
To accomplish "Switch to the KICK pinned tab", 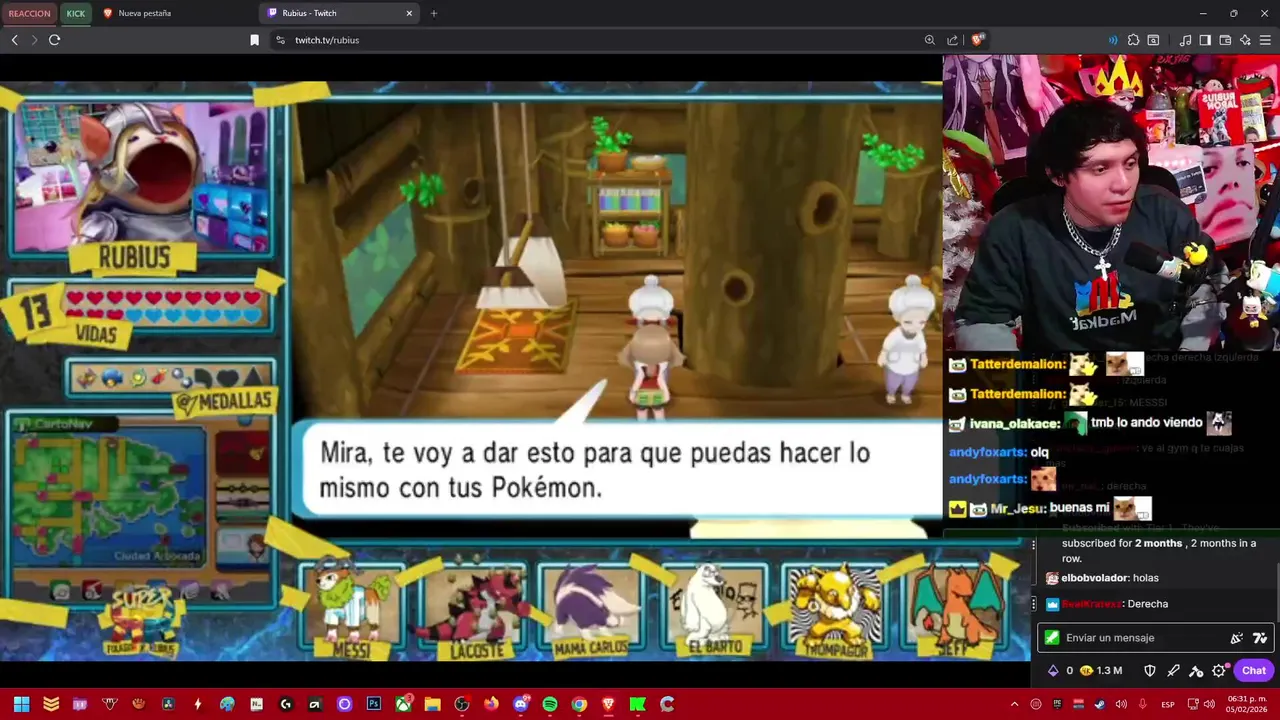I will [76, 13].
